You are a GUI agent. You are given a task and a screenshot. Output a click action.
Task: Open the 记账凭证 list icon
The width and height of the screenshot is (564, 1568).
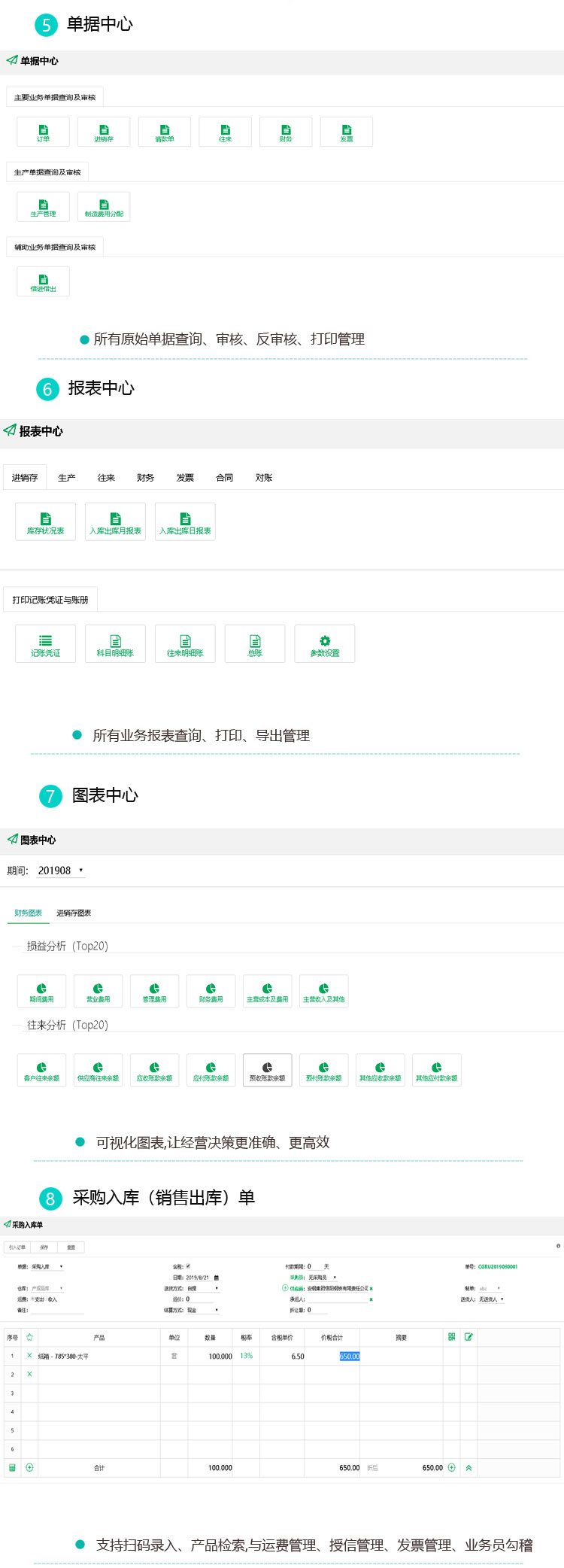pos(45,644)
